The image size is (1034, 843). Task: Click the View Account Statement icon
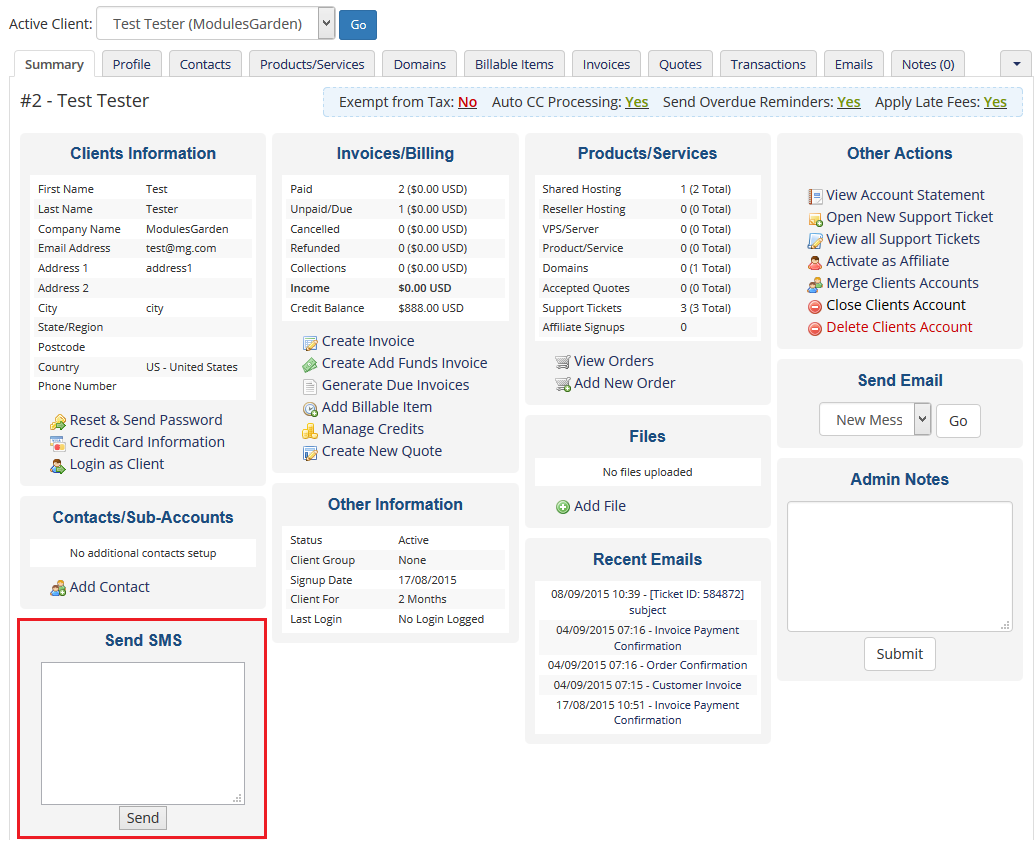point(815,196)
